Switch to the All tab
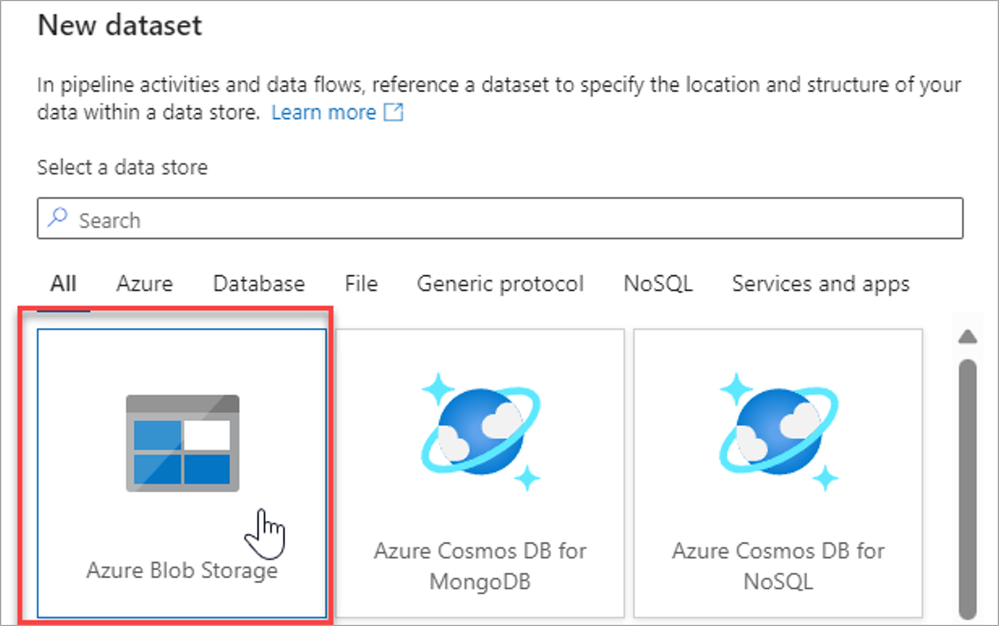The height and width of the screenshot is (626, 999). [x=63, y=284]
